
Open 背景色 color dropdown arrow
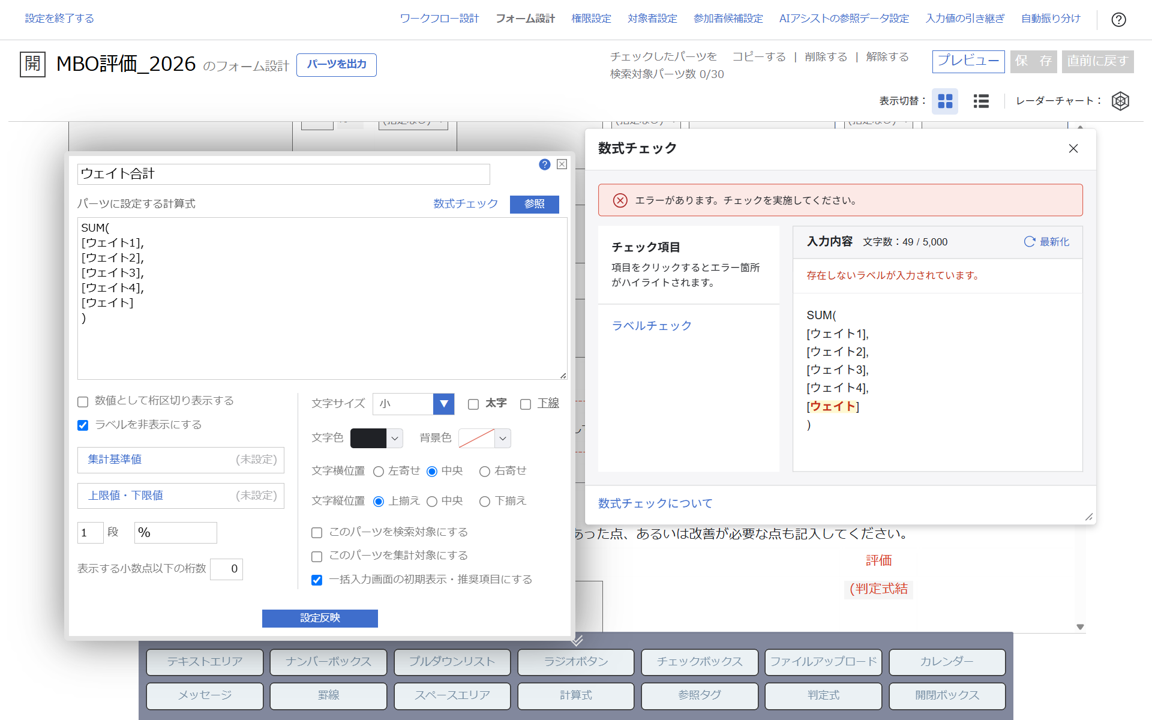503,439
